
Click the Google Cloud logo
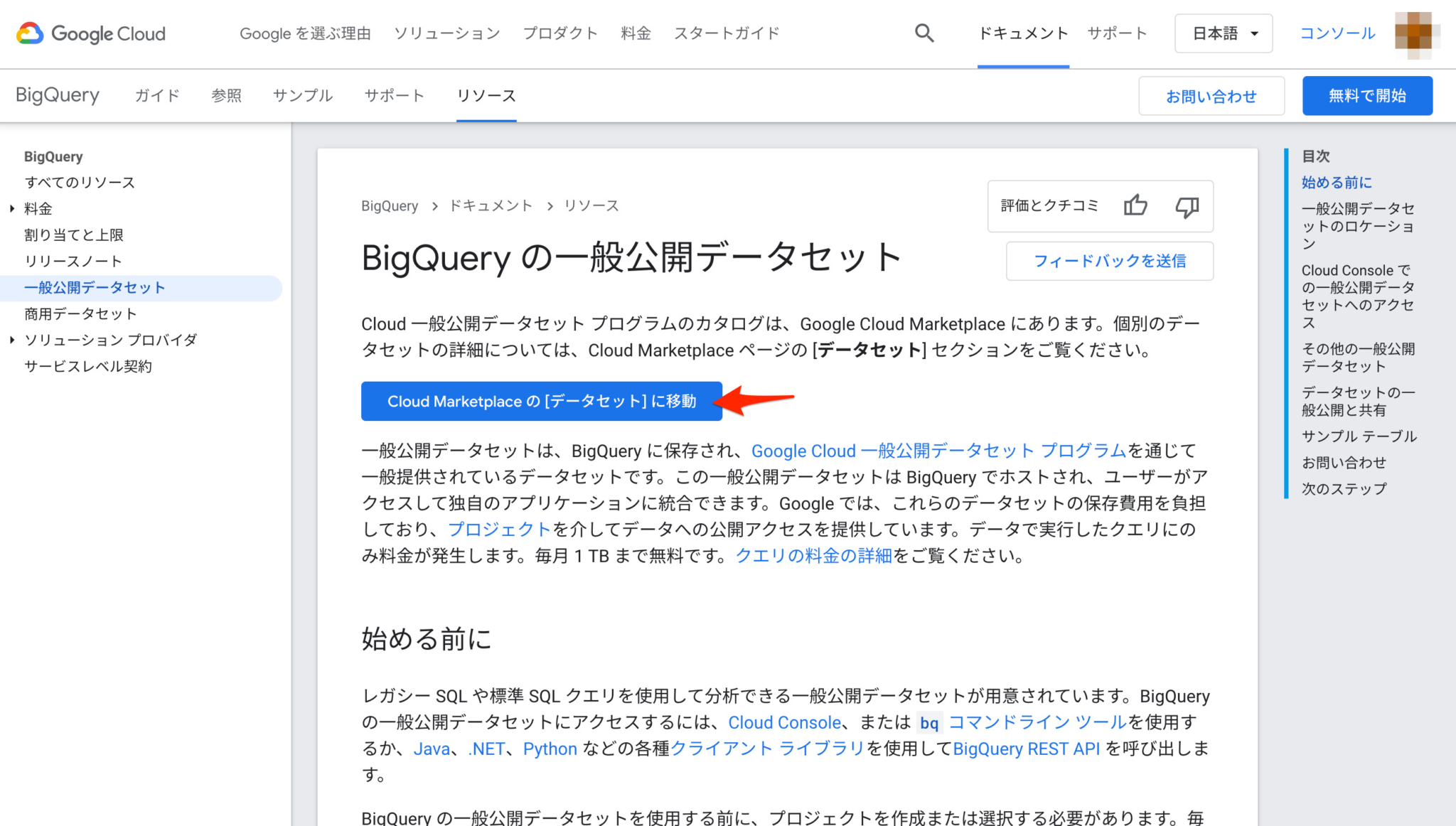point(90,33)
